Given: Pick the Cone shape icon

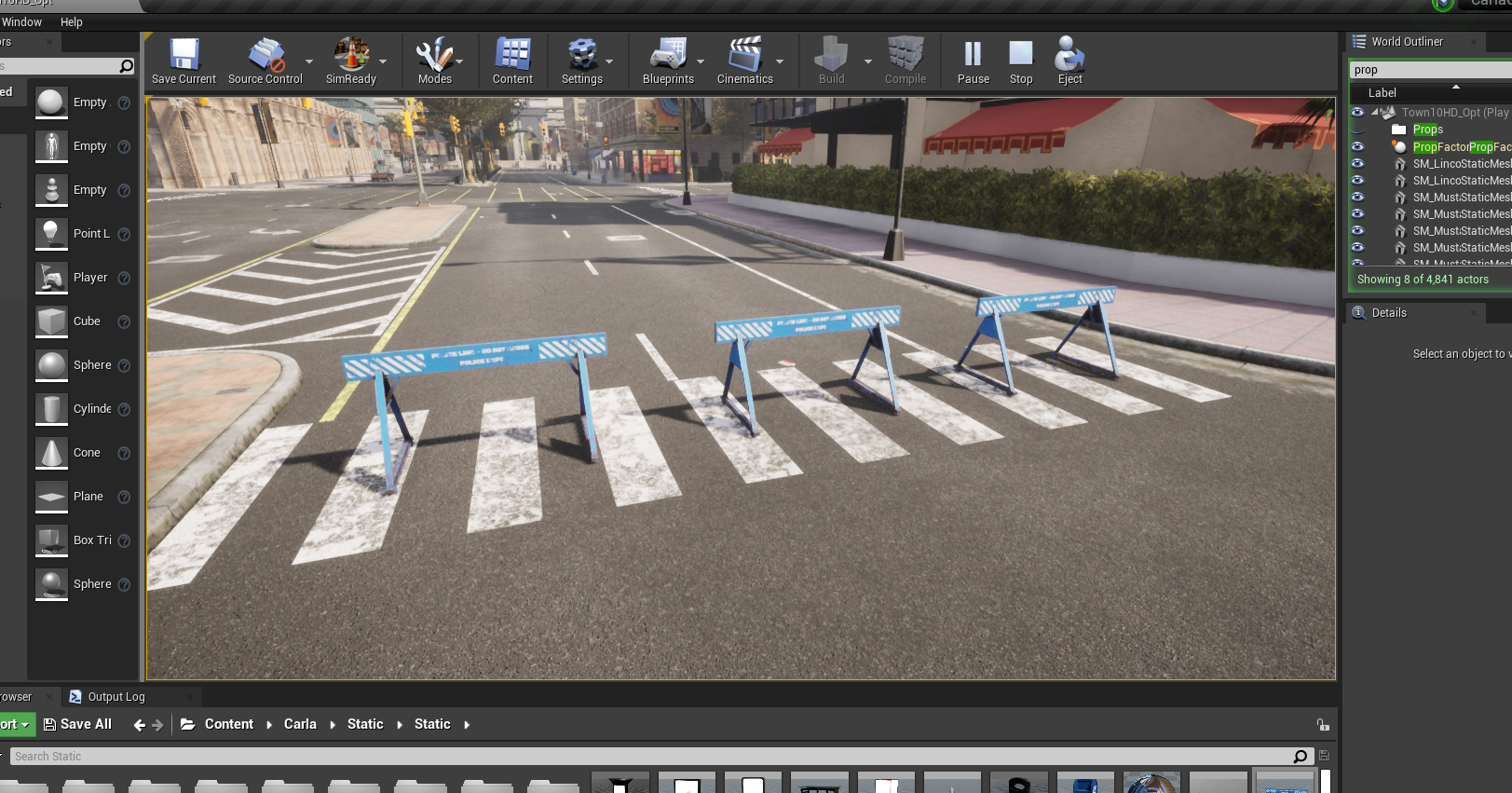Looking at the screenshot, I should coord(51,453).
